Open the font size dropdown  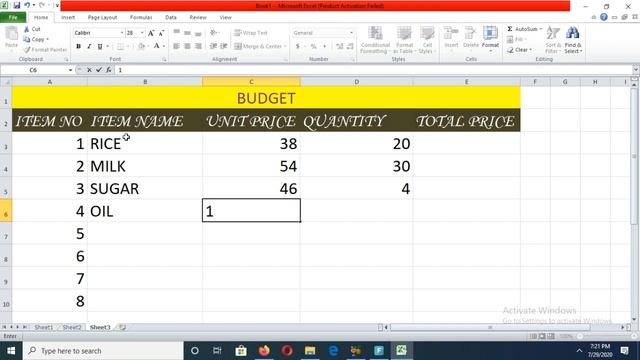tap(142, 33)
